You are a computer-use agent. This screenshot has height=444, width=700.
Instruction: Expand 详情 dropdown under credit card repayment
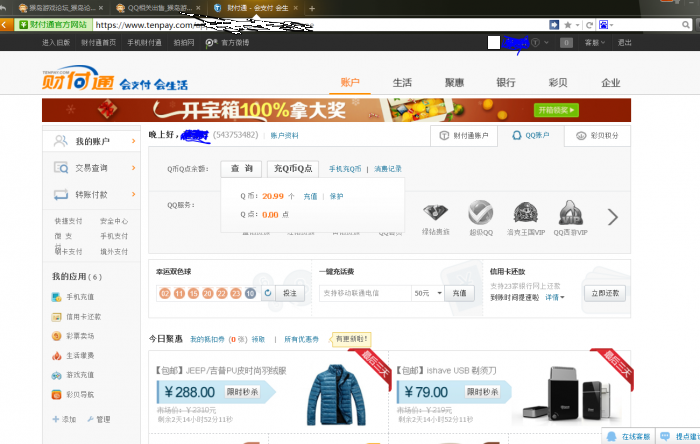point(555,297)
